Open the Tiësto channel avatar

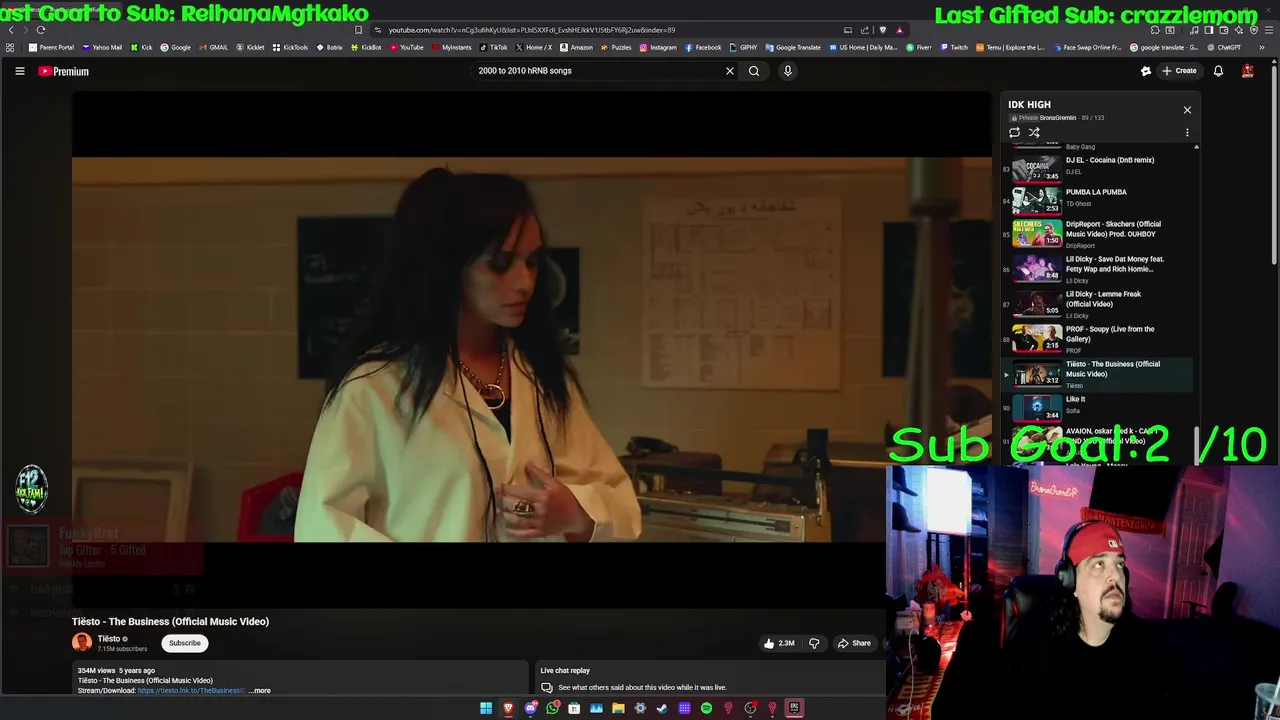click(82, 643)
